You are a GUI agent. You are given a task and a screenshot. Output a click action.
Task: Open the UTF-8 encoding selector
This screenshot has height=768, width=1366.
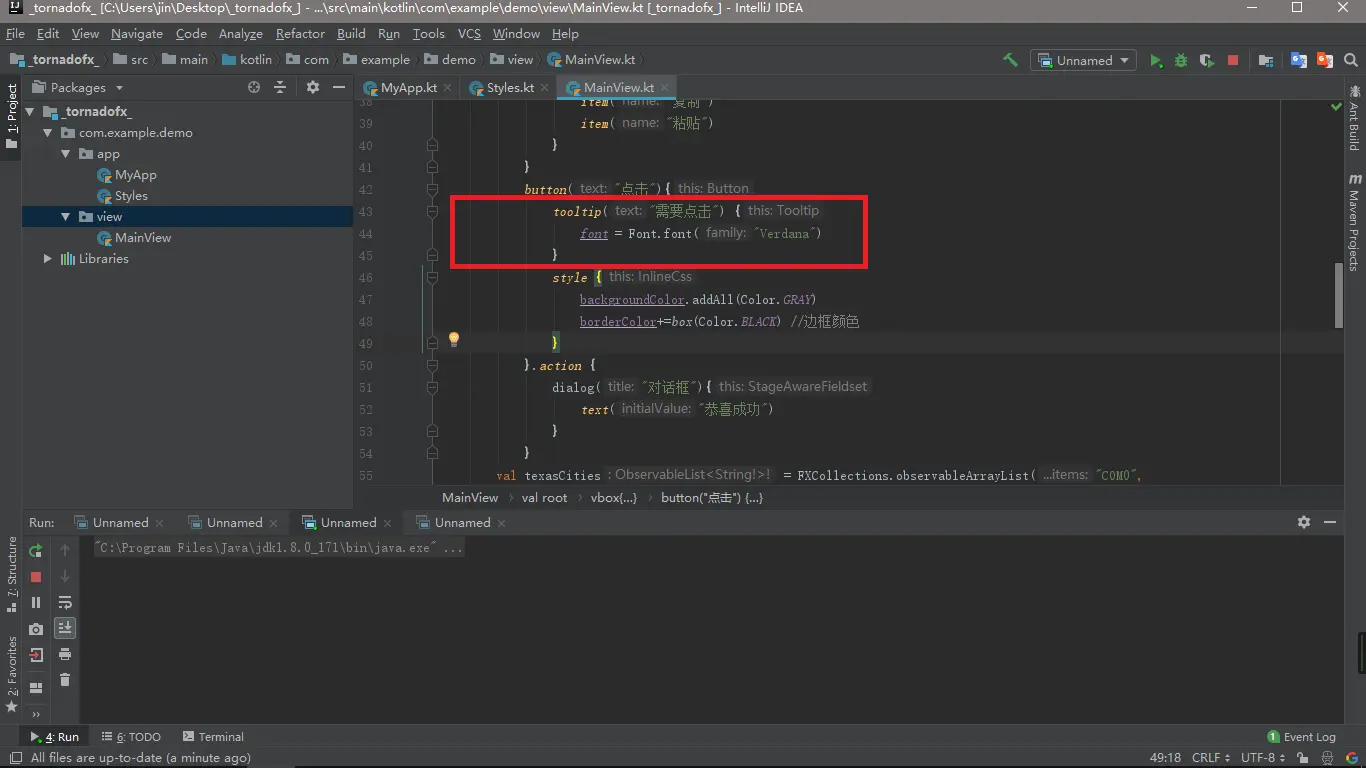(x=1263, y=758)
